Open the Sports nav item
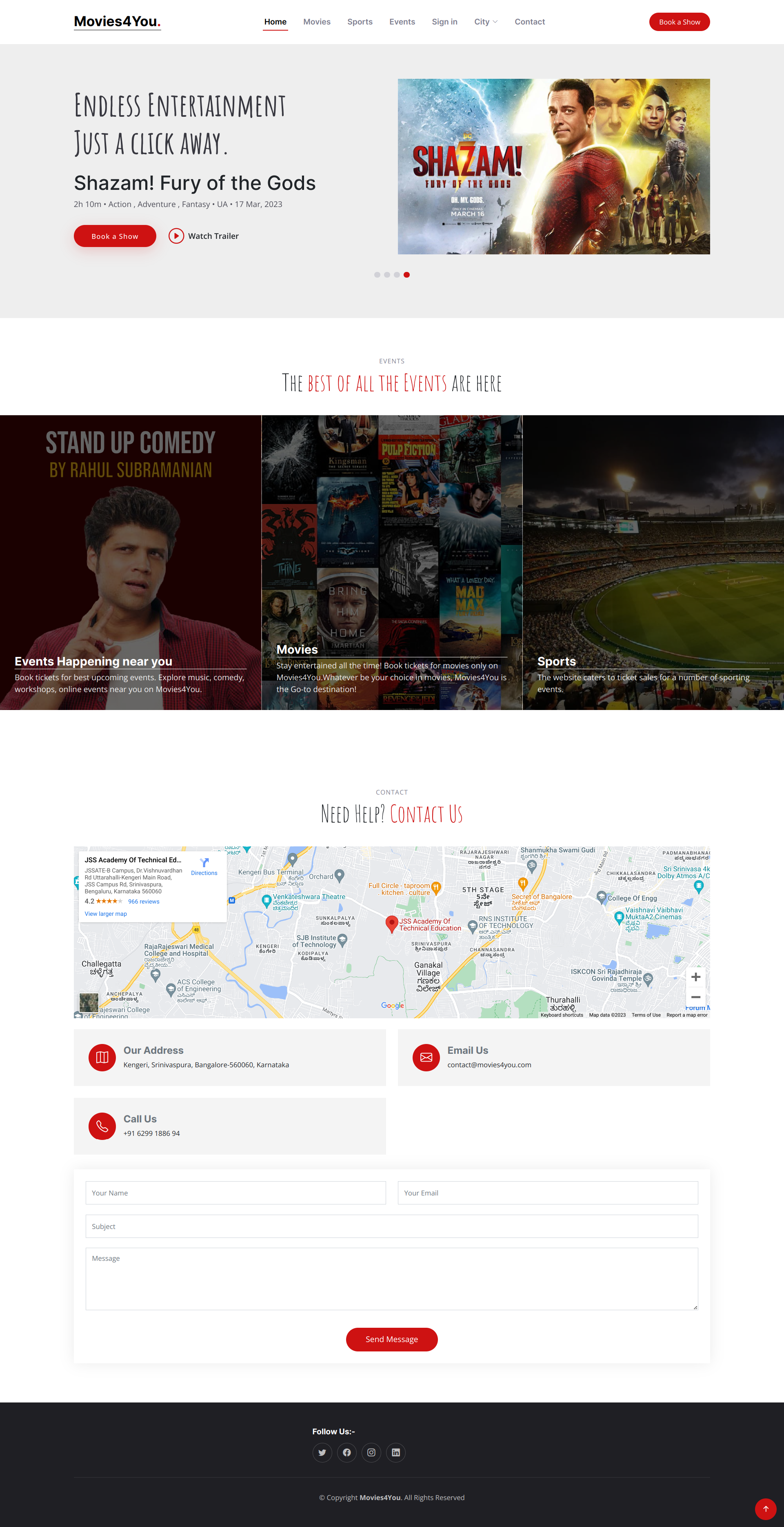Image resolution: width=784 pixels, height=1527 pixels. [360, 22]
